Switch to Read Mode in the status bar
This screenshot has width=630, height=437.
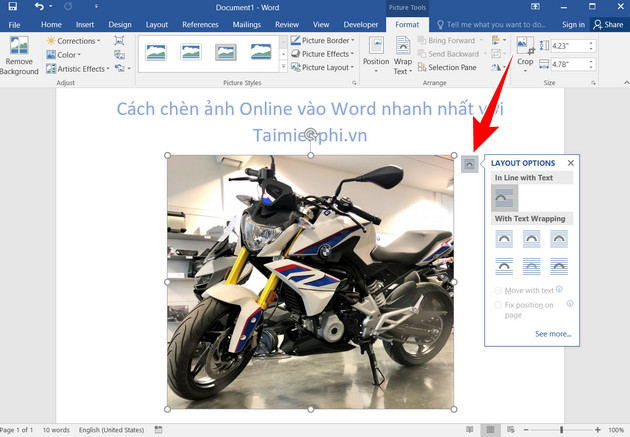[x=470, y=429]
